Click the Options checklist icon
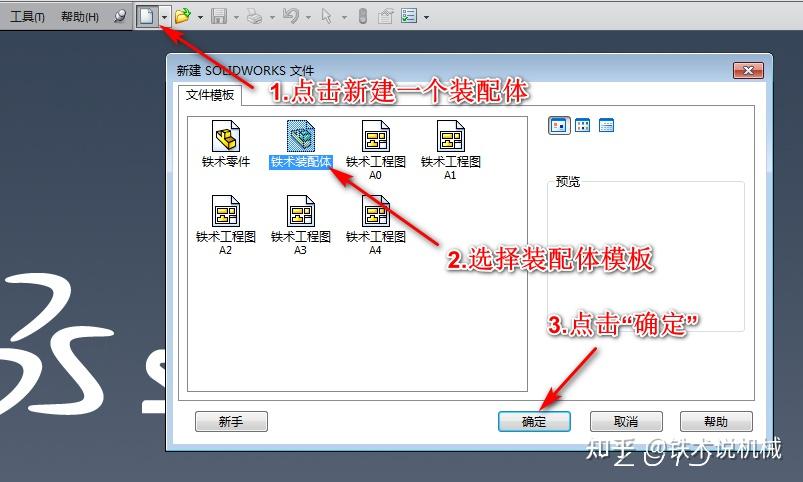This screenshot has width=803, height=482. tap(409, 16)
